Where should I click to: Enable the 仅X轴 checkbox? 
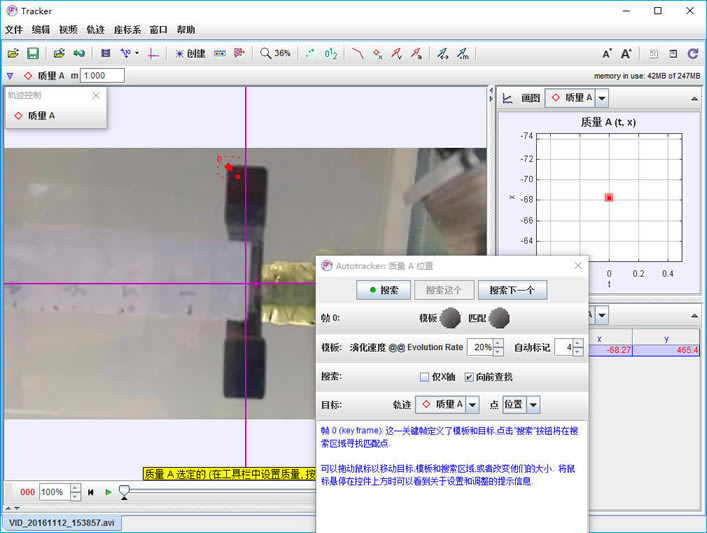click(x=425, y=377)
